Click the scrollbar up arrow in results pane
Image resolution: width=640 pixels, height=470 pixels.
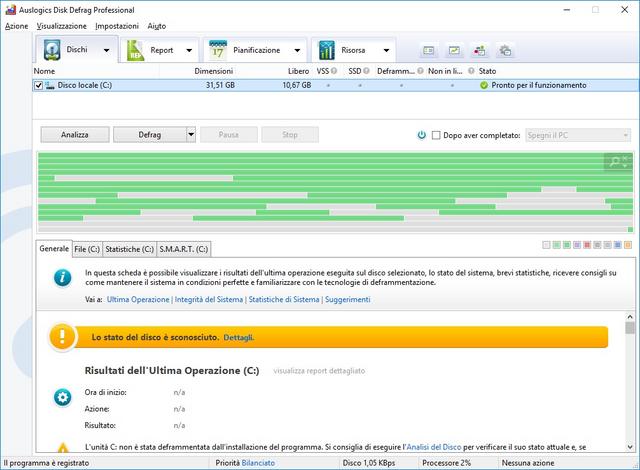[630, 317]
